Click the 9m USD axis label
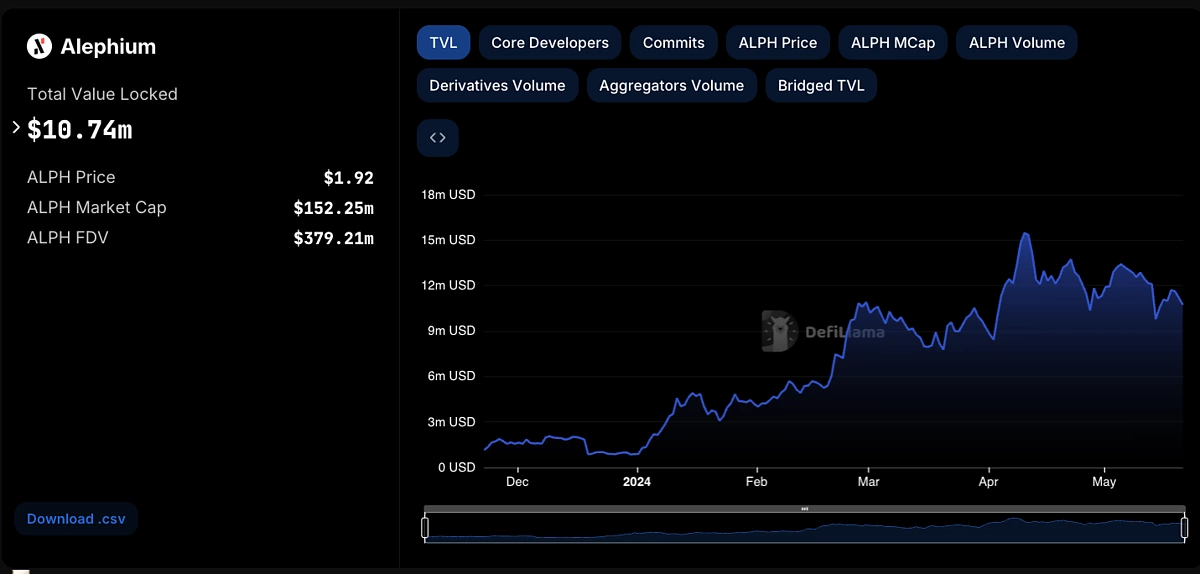The image size is (1200, 574). [x=451, y=330]
